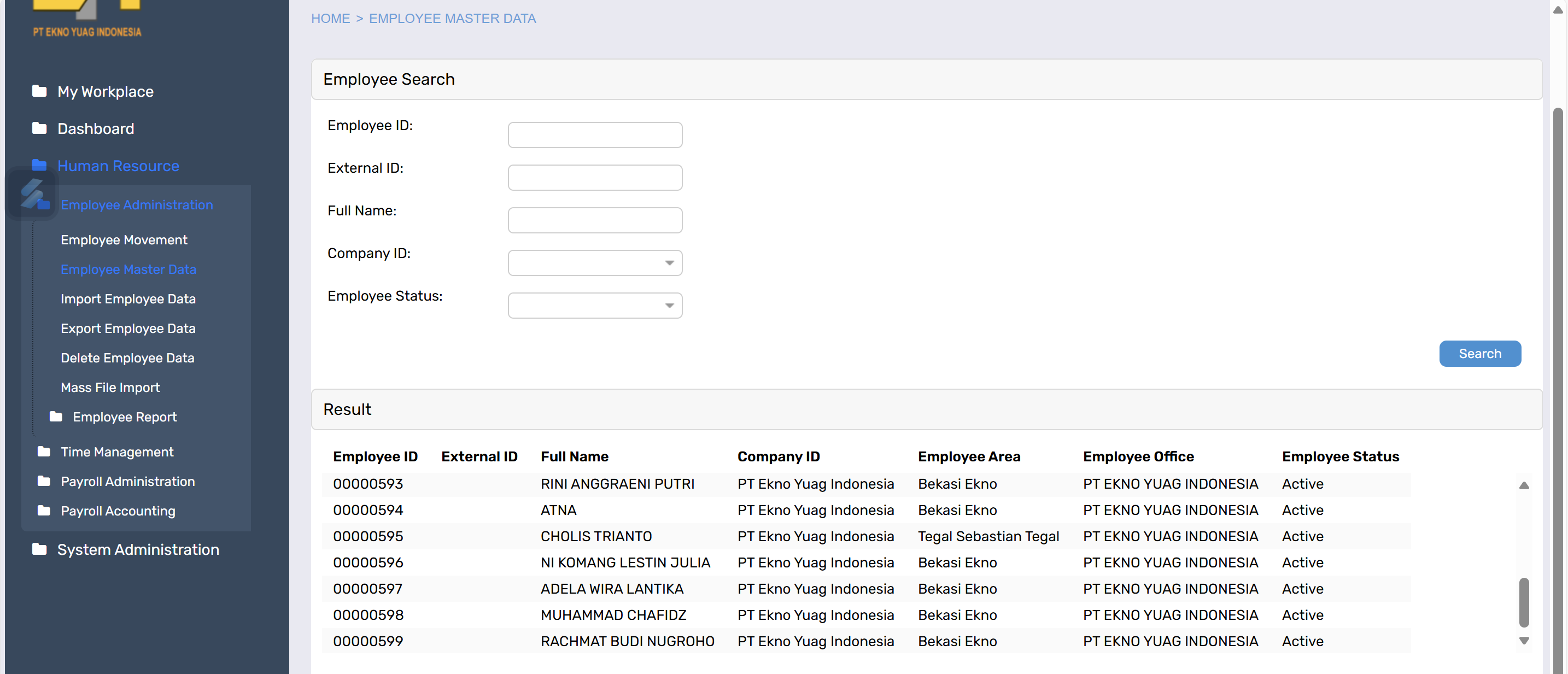Click the Payroll Accounting folder icon
The image size is (1568, 674).
click(x=44, y=510)
